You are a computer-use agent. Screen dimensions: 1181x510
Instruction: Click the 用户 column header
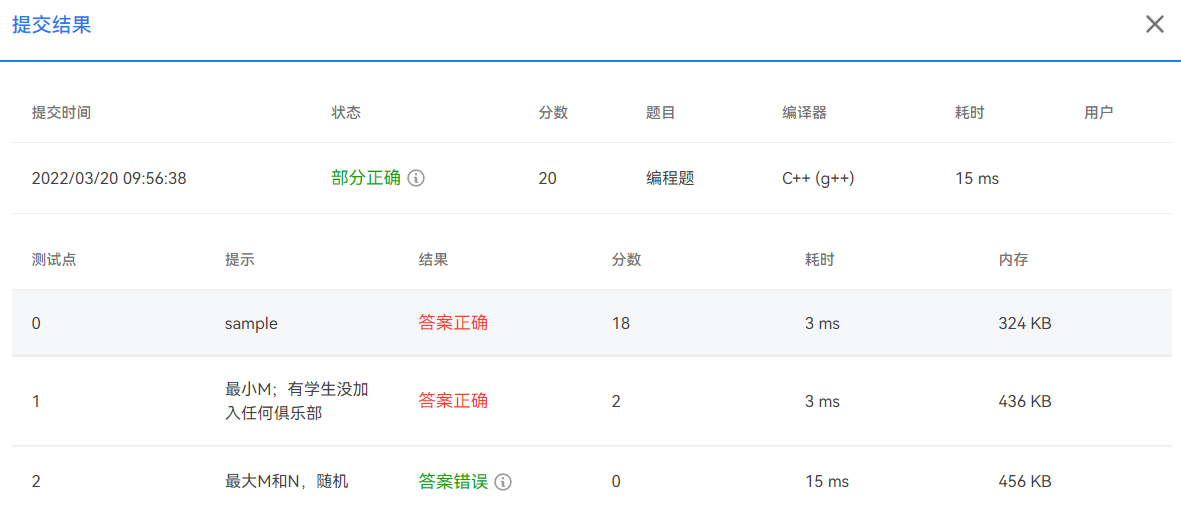tap(1099, 113)
